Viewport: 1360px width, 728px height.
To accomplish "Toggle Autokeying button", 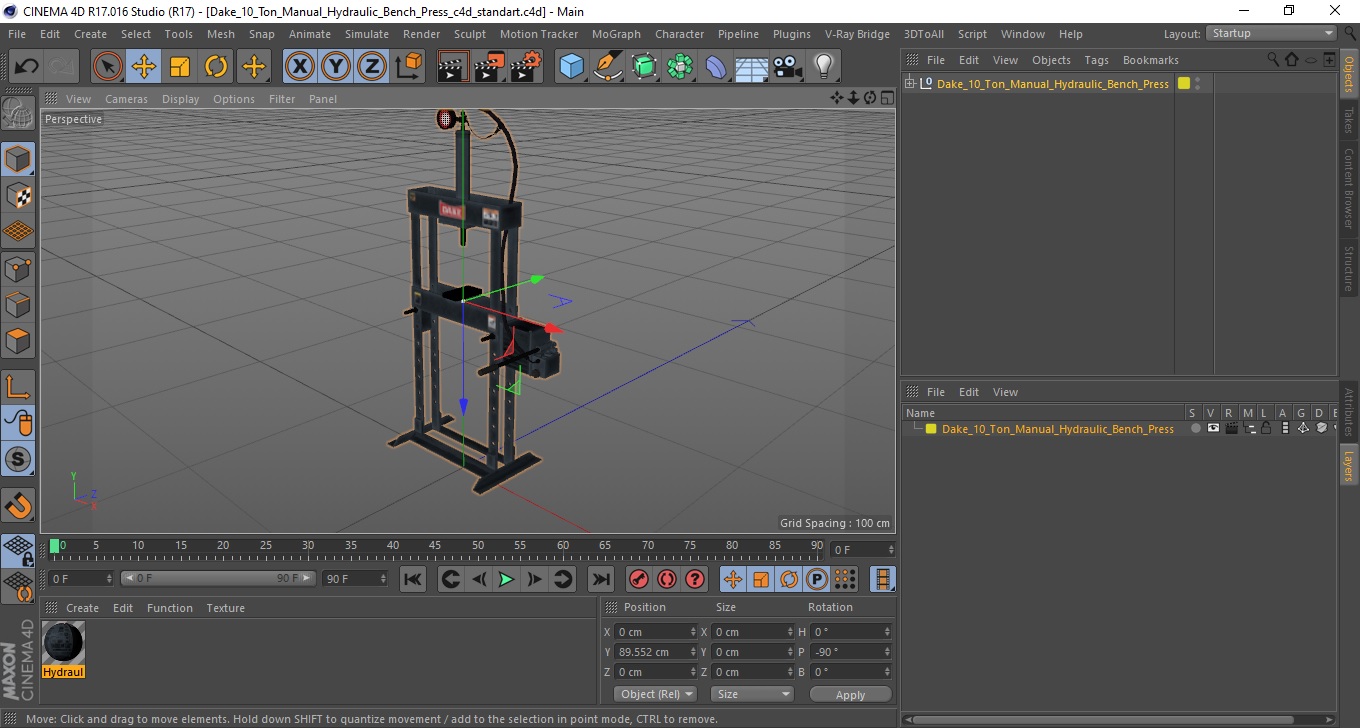I will click(667, 579).
